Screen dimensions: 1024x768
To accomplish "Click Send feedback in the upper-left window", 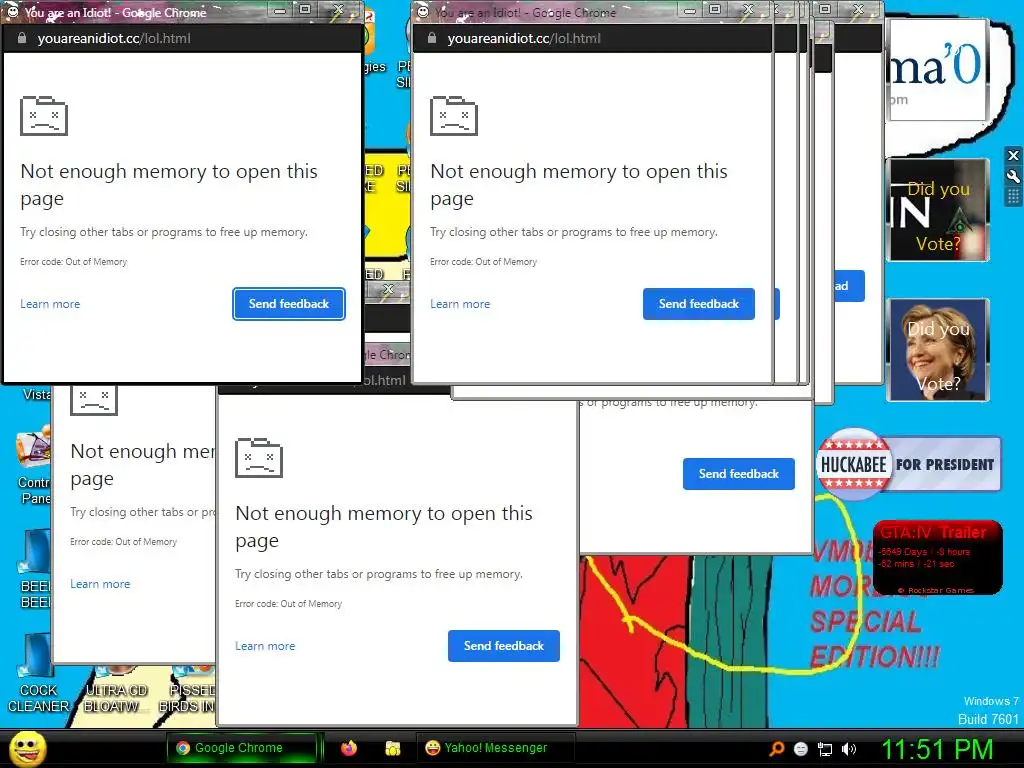I will pos(289,304).
